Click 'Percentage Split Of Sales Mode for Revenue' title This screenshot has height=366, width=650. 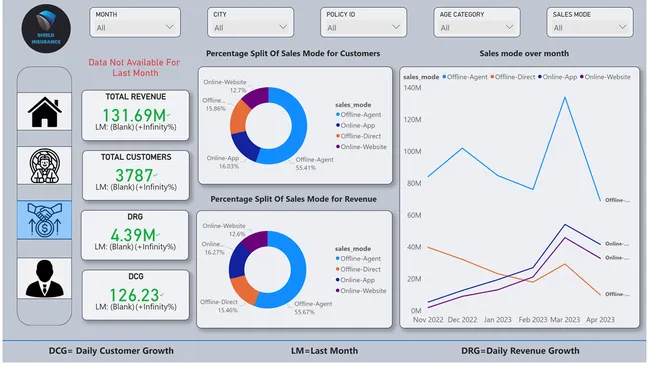coord(293,199)
